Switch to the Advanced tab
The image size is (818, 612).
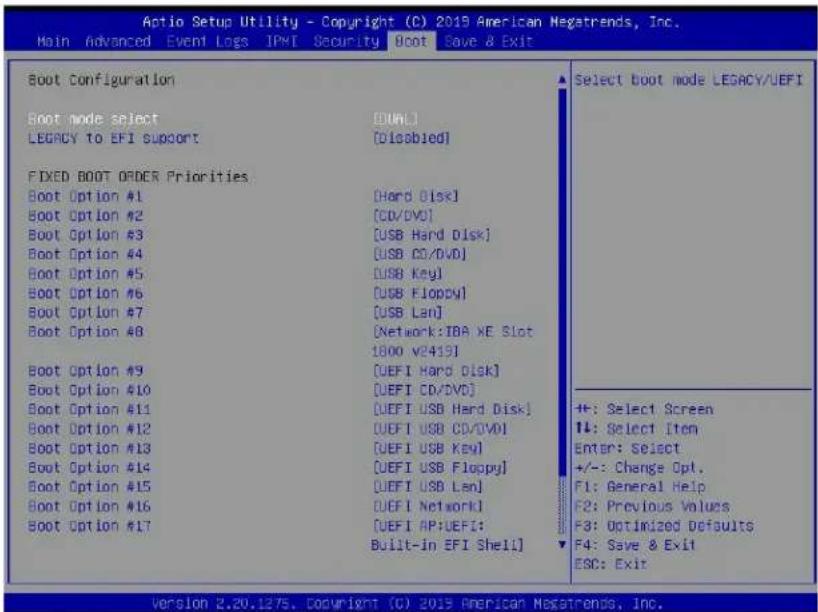[x=118, y=41]
